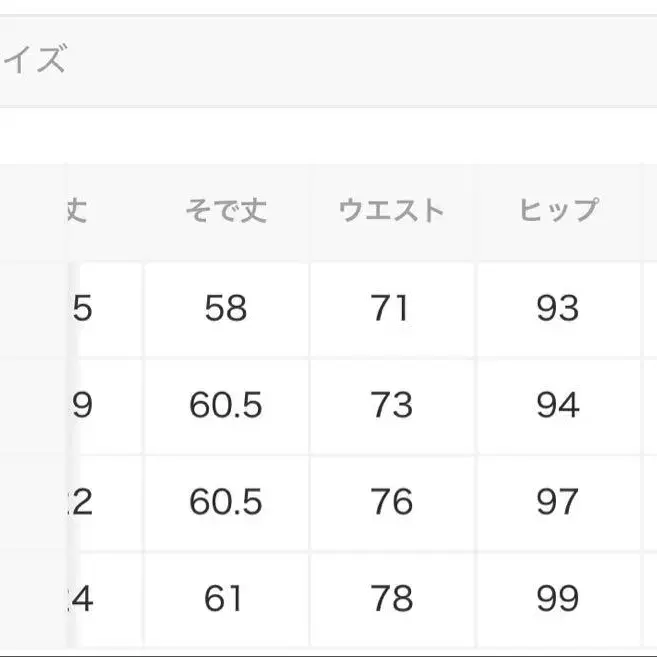657x657 pixels.
Task: Select the ウエスト column header
Action: pyautogui.click(x=391, y=211)
